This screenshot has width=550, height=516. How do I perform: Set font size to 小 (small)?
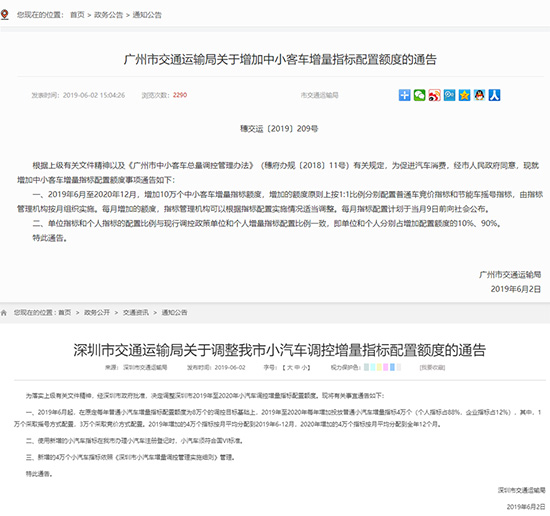[x=304, y=367]
